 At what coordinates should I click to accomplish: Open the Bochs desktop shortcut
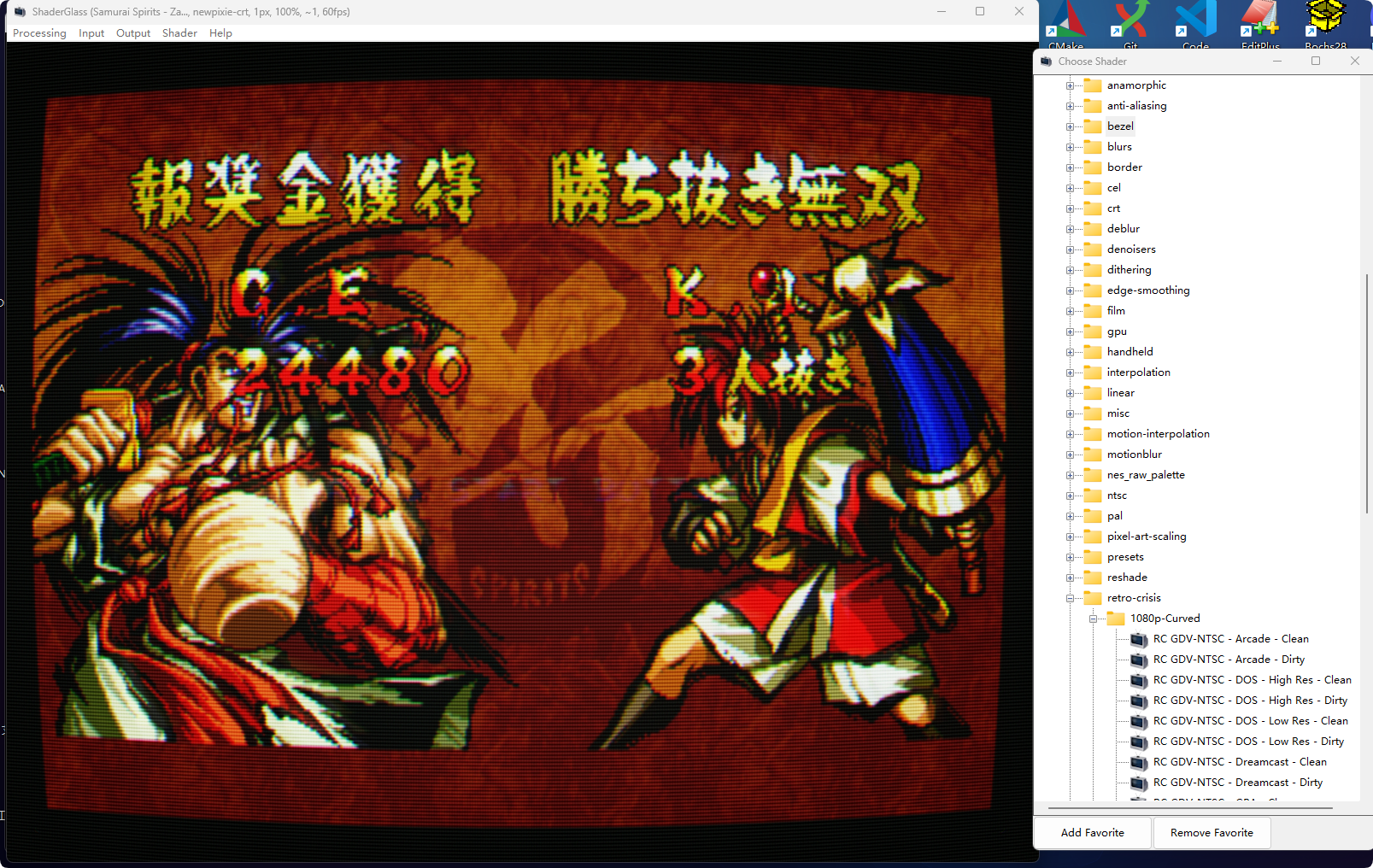[x=1325, y=24]
